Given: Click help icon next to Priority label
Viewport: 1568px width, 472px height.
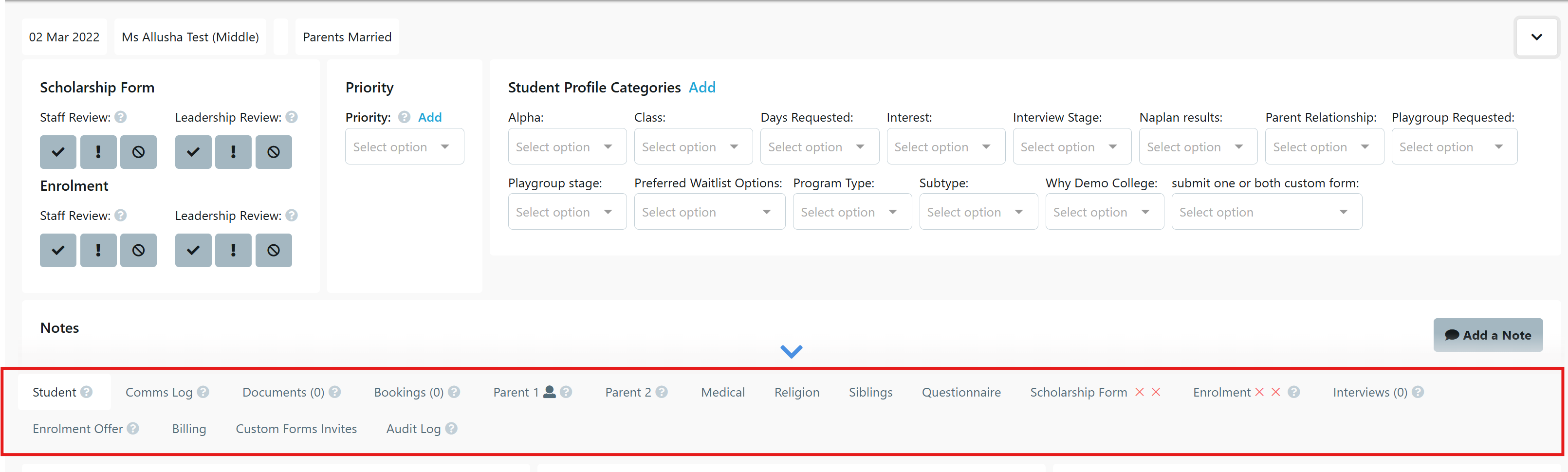Looking at the screenshot, I should 404,117.
